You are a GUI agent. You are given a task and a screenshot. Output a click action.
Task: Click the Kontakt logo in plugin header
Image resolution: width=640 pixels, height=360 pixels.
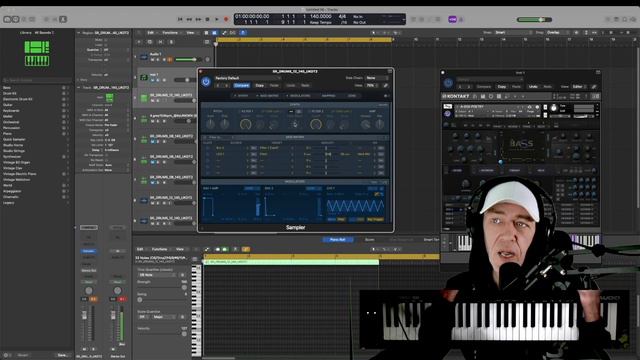point(456,96)
